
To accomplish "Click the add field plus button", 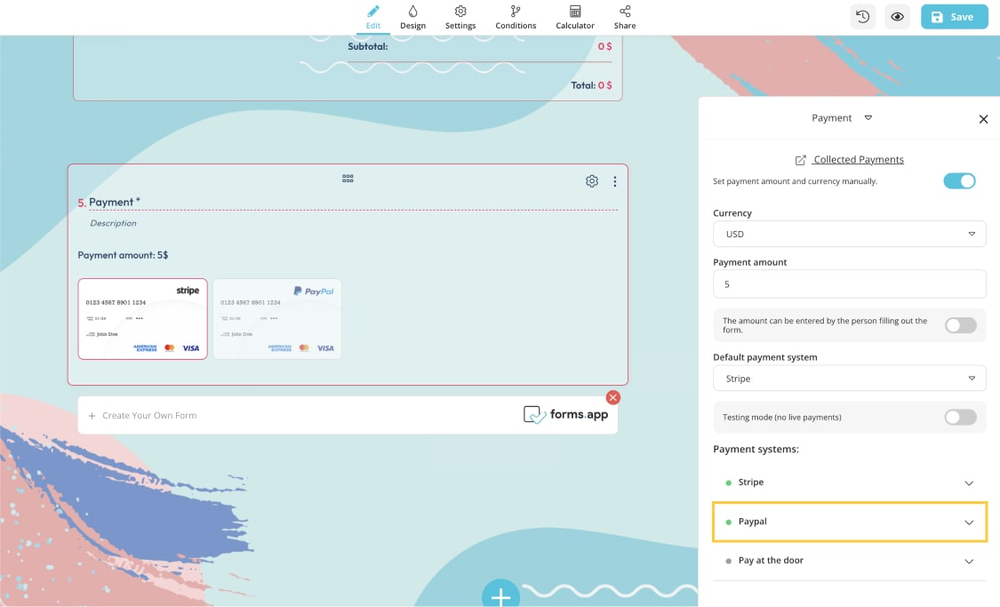I will [x=501, y=596].
